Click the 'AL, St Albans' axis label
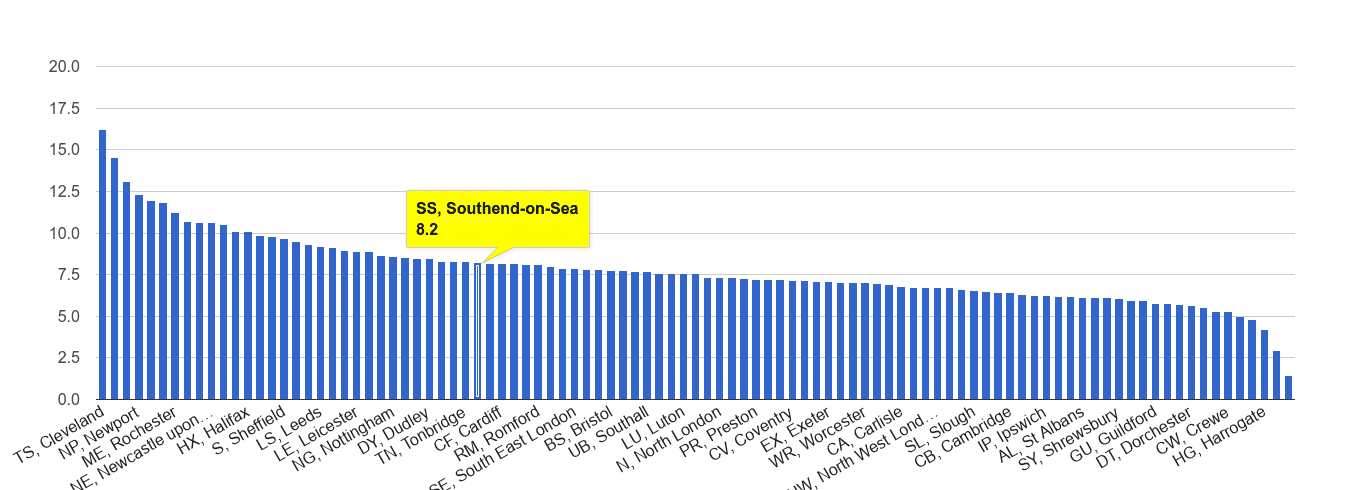The width and height of the screenshot is (1350, 490). click(1040, 435)
